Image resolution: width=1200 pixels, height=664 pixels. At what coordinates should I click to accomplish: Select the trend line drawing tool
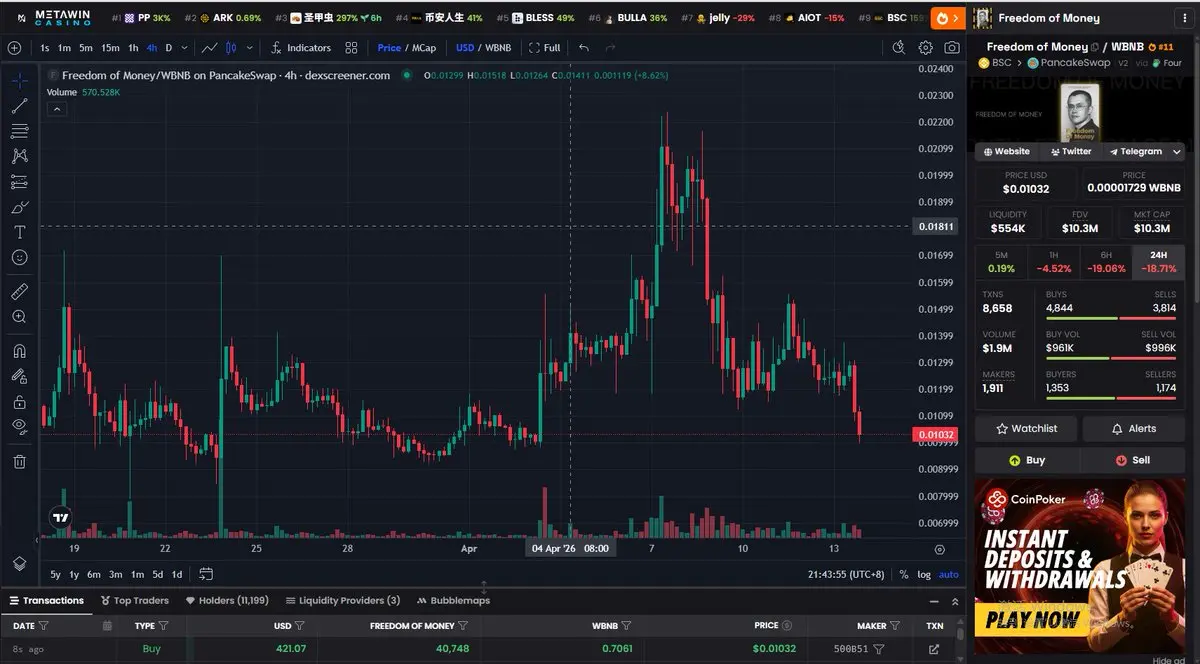19,106
